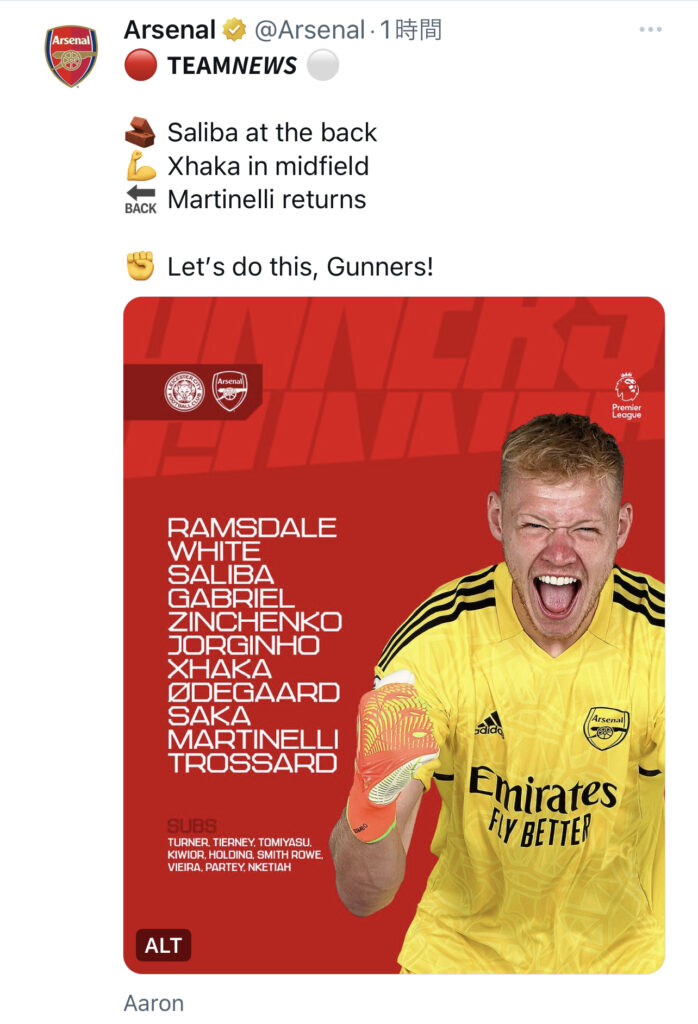The image size is (698, 1024).
Task: Click the Leicester City crest in the graphic
Action: [184, 391]
